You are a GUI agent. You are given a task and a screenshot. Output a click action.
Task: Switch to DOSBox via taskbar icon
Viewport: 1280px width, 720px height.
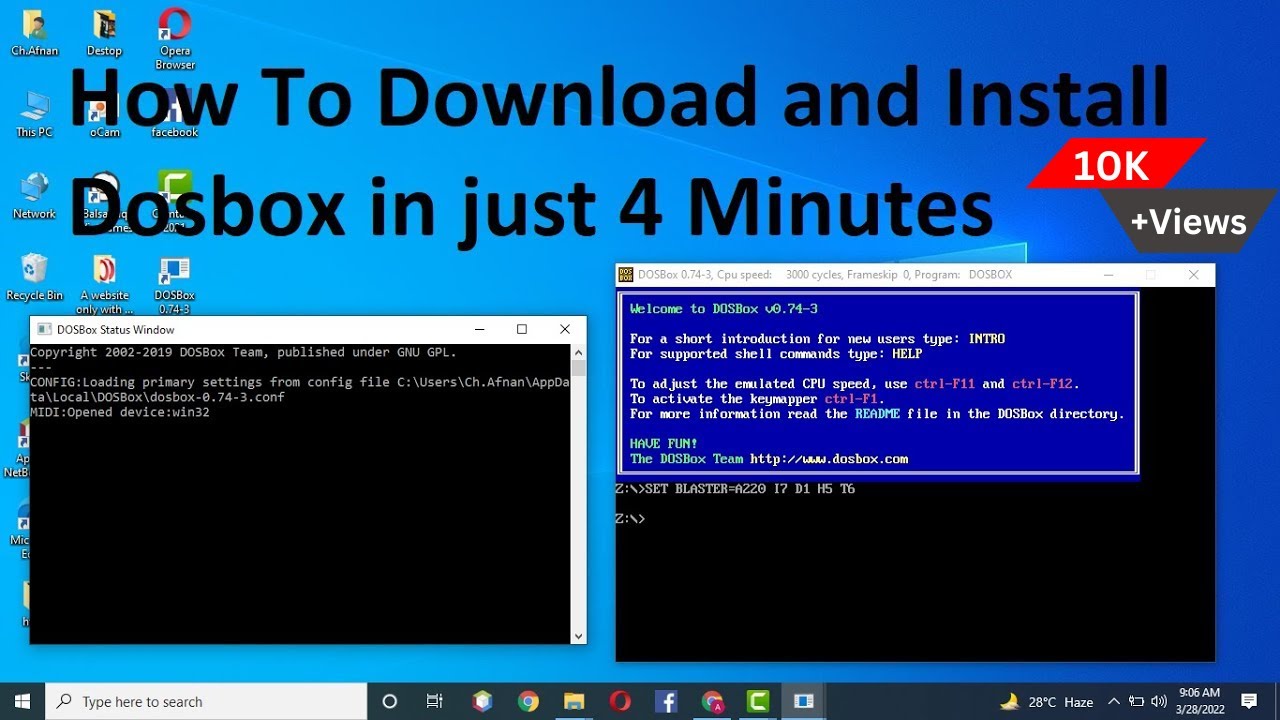804,701
